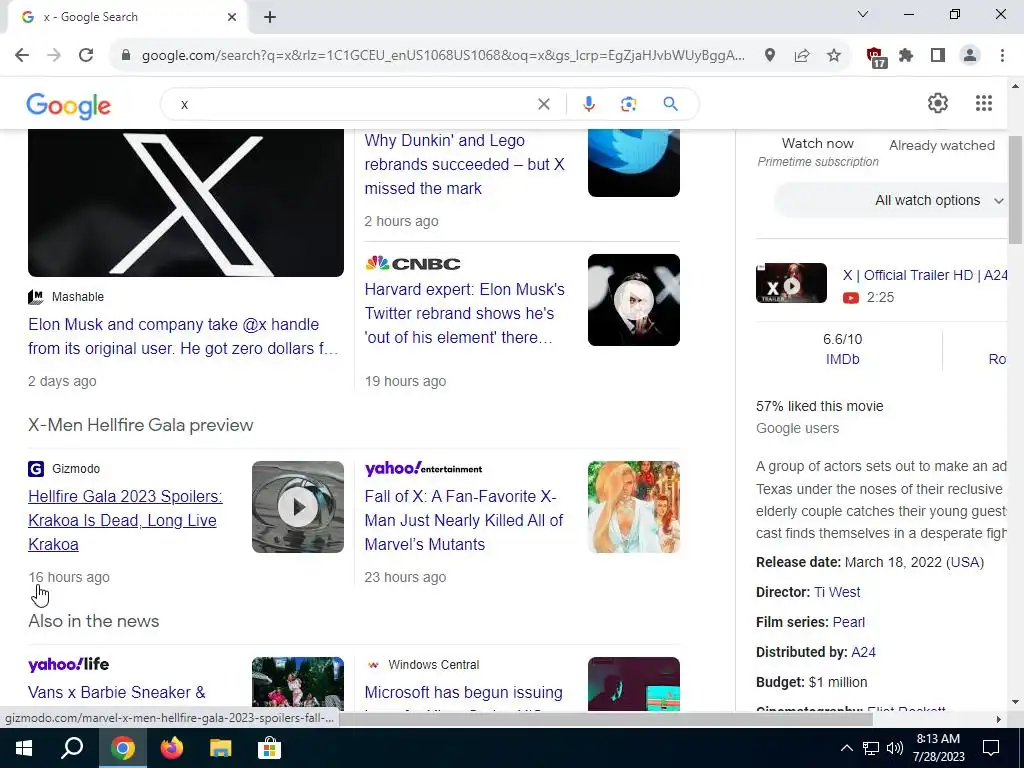Open the 6.6/10 IMDb rating
Viewport: 1024px width, 768px height.
point(842,349)
